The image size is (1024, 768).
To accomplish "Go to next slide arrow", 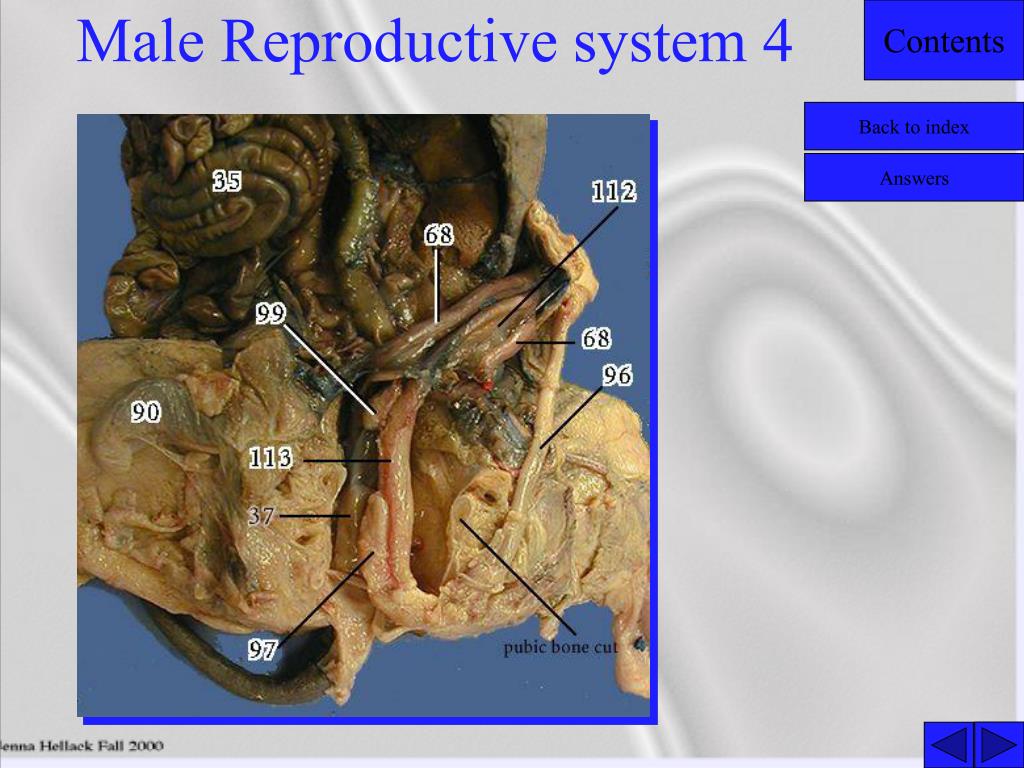I will pyautogui.click(x=999, y=745).
